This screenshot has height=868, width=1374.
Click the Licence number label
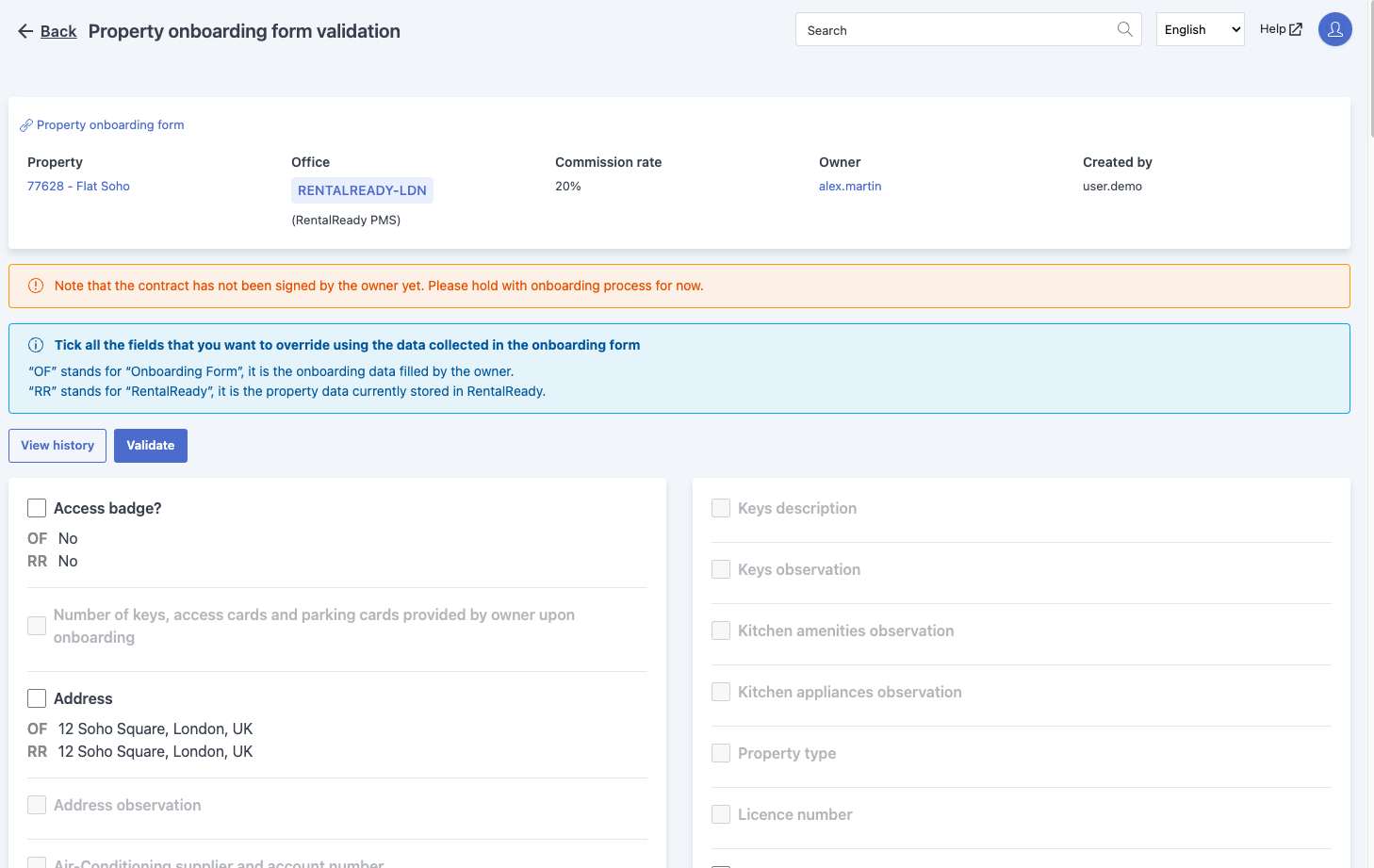click(x=794, y=814)
